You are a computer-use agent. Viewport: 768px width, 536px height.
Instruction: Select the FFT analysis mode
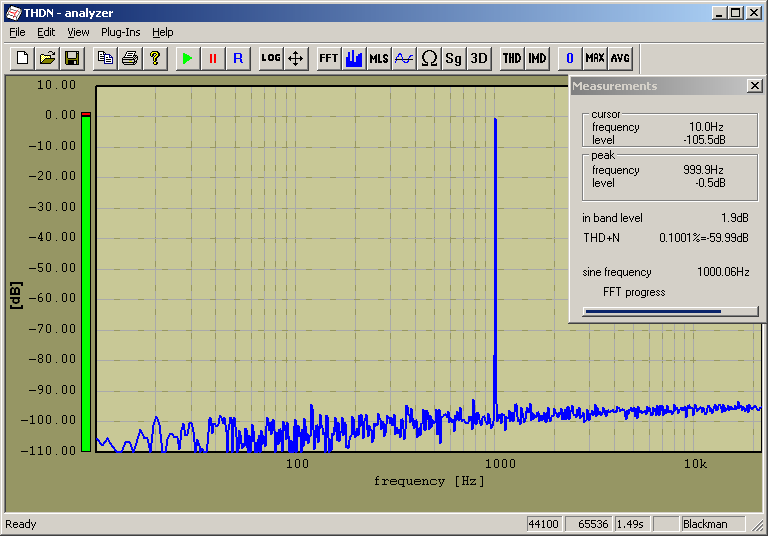point(329,58)
